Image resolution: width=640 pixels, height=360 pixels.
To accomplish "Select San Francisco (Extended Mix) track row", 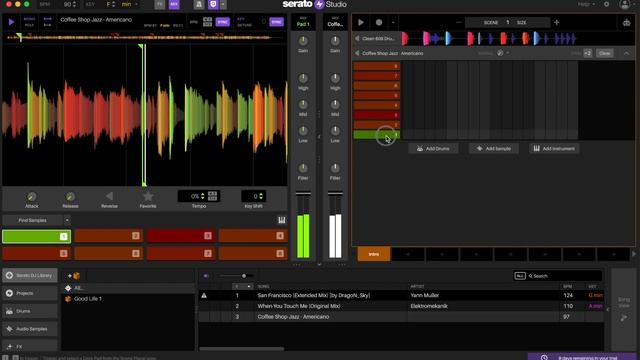I will [401, 295].
